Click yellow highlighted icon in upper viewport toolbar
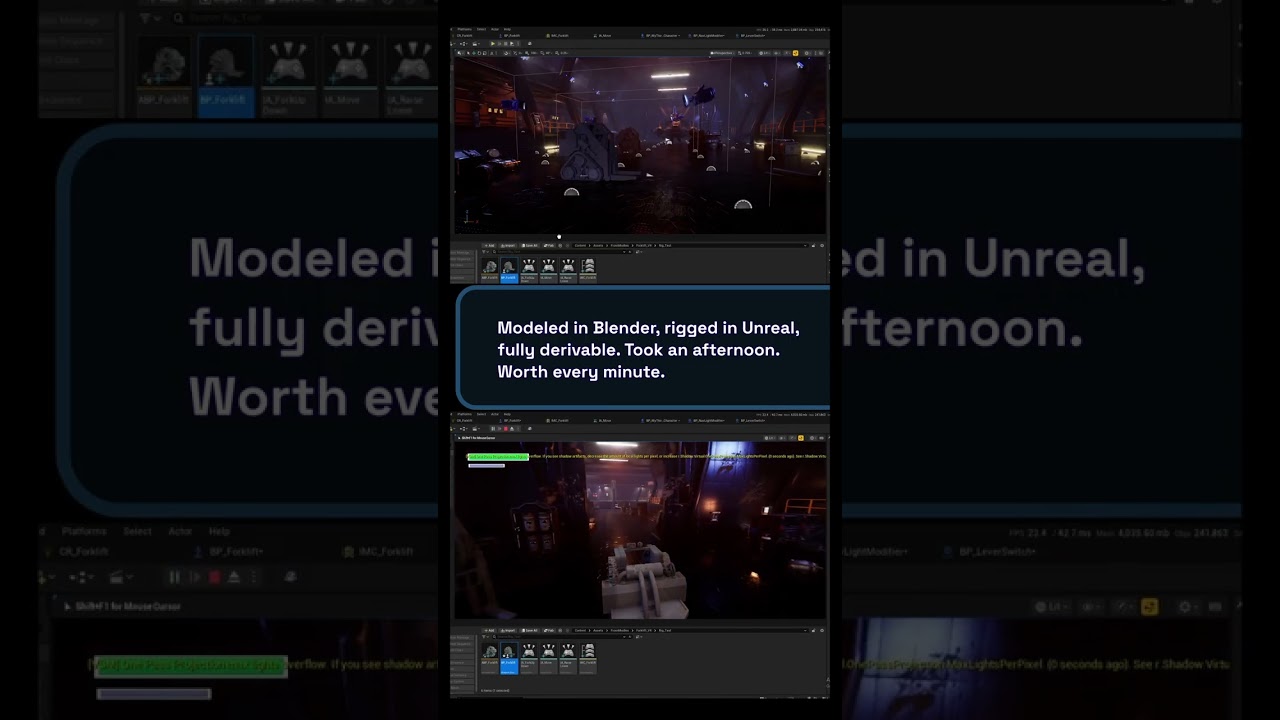Screen dimensions: 1280x720 tap(796, 52)
